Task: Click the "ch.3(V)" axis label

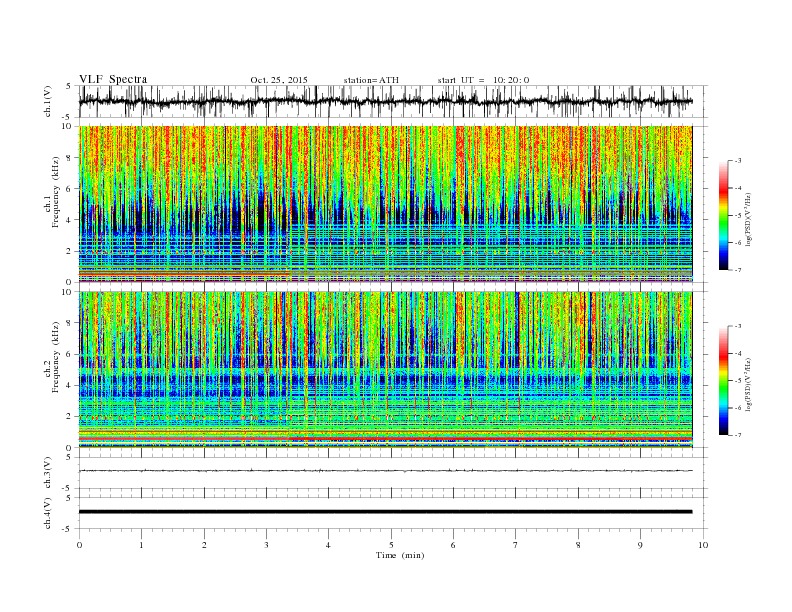Action: (48, 472)
